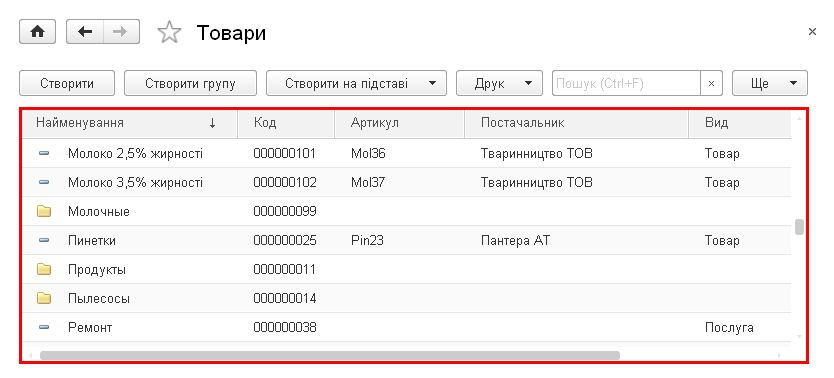This screenshot has width=834, height=378.
Task: Navigate back with the left arrow
Action: pyautogui.click(x=85, y=32)
